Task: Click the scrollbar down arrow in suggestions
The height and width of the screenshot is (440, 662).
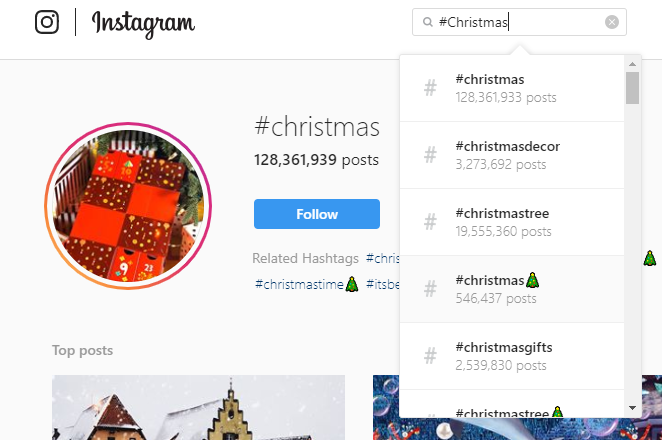Action: pyautogui.click(x=632, y=408)
